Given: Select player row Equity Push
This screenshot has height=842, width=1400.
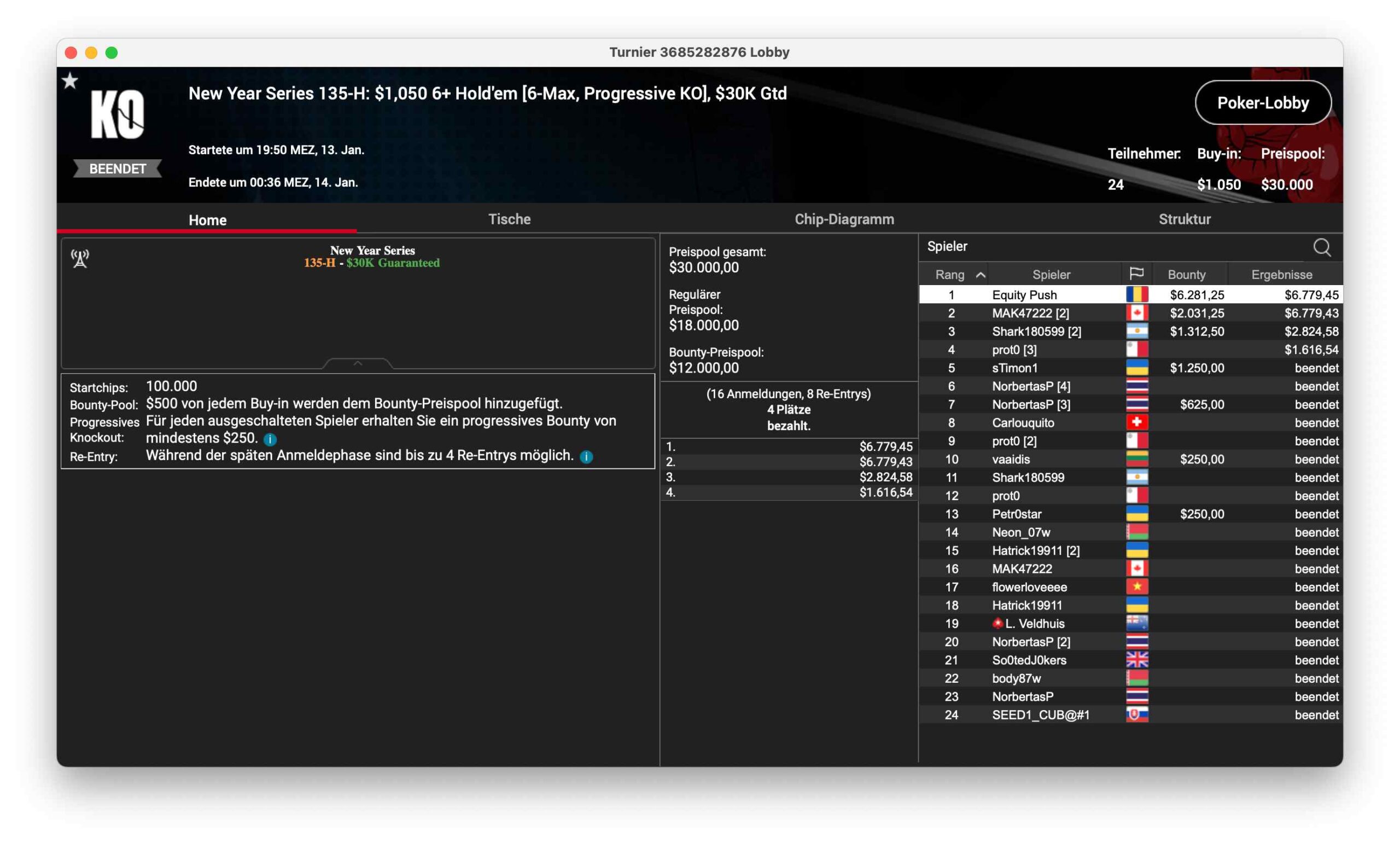Looking at the screenshot, I should tap(1024, 295).
